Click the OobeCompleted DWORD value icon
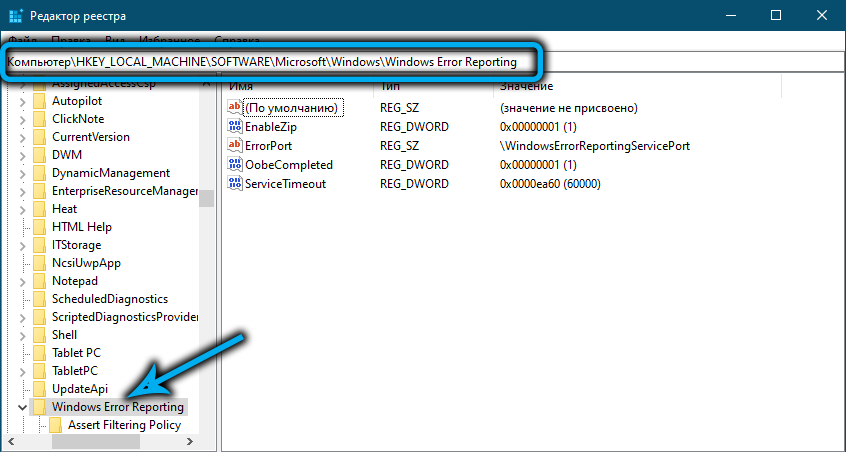The width and height of the screenshot is (846, 452). [236, 165]
